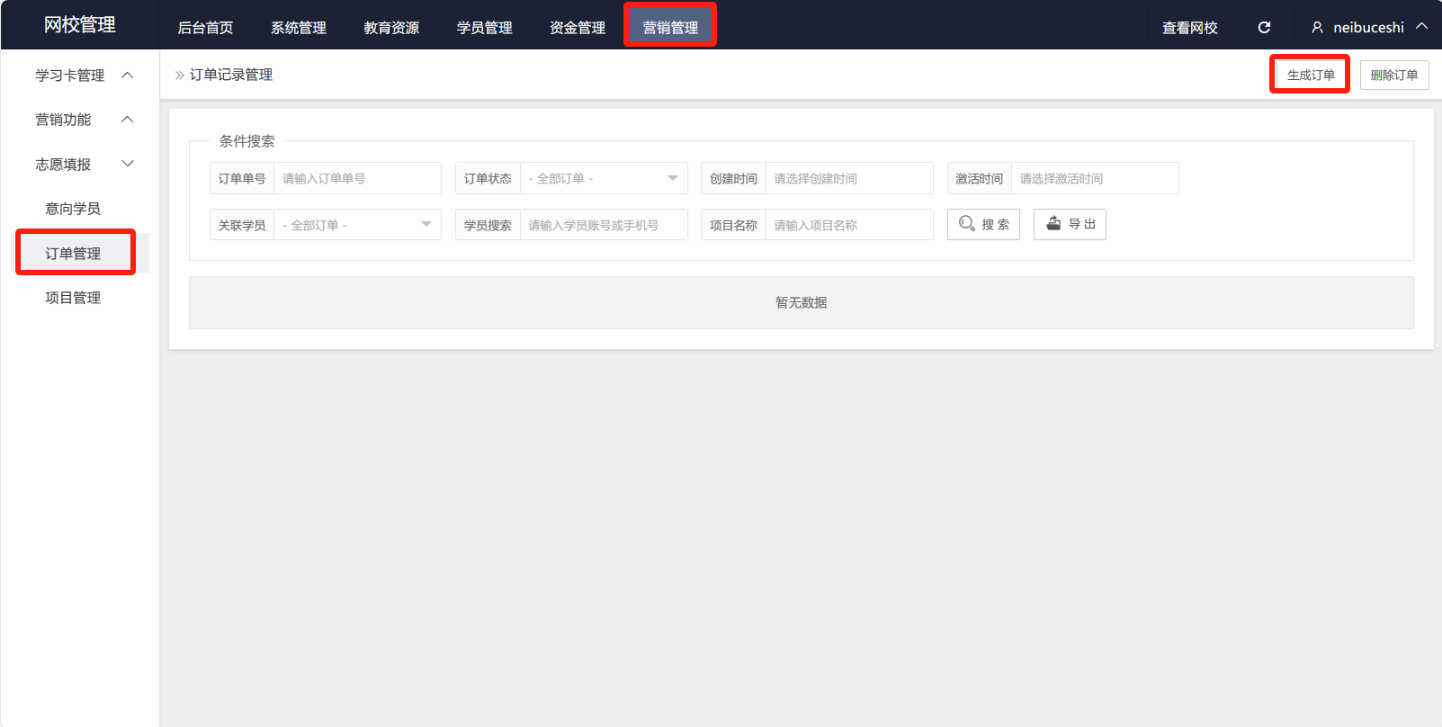Click the 搜索 button

[x=983, y=224]
